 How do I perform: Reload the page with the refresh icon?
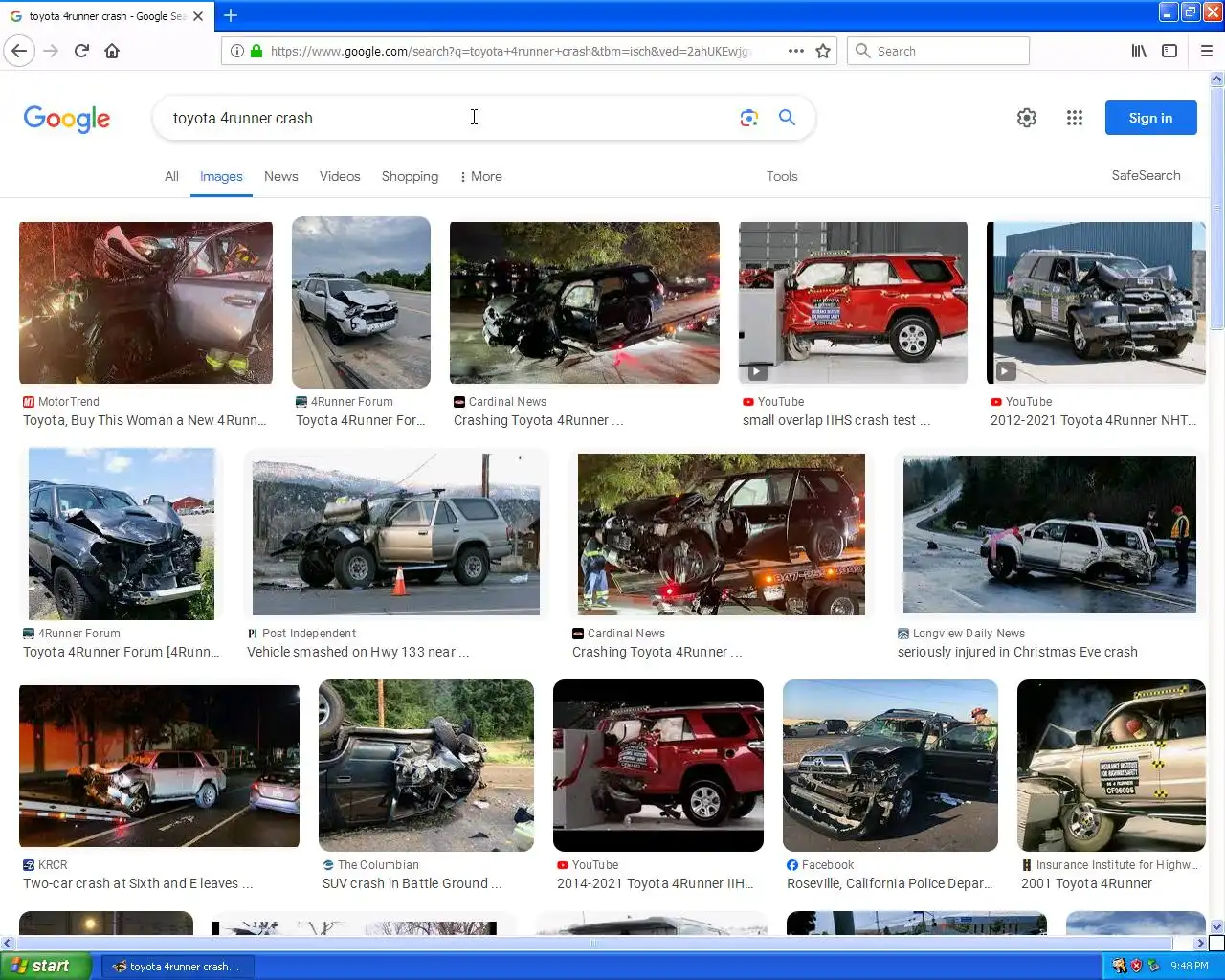point(81,51)
